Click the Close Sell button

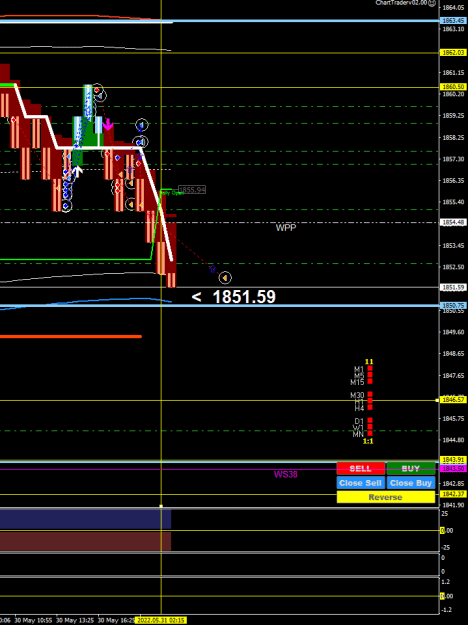[x=361, y=483]
